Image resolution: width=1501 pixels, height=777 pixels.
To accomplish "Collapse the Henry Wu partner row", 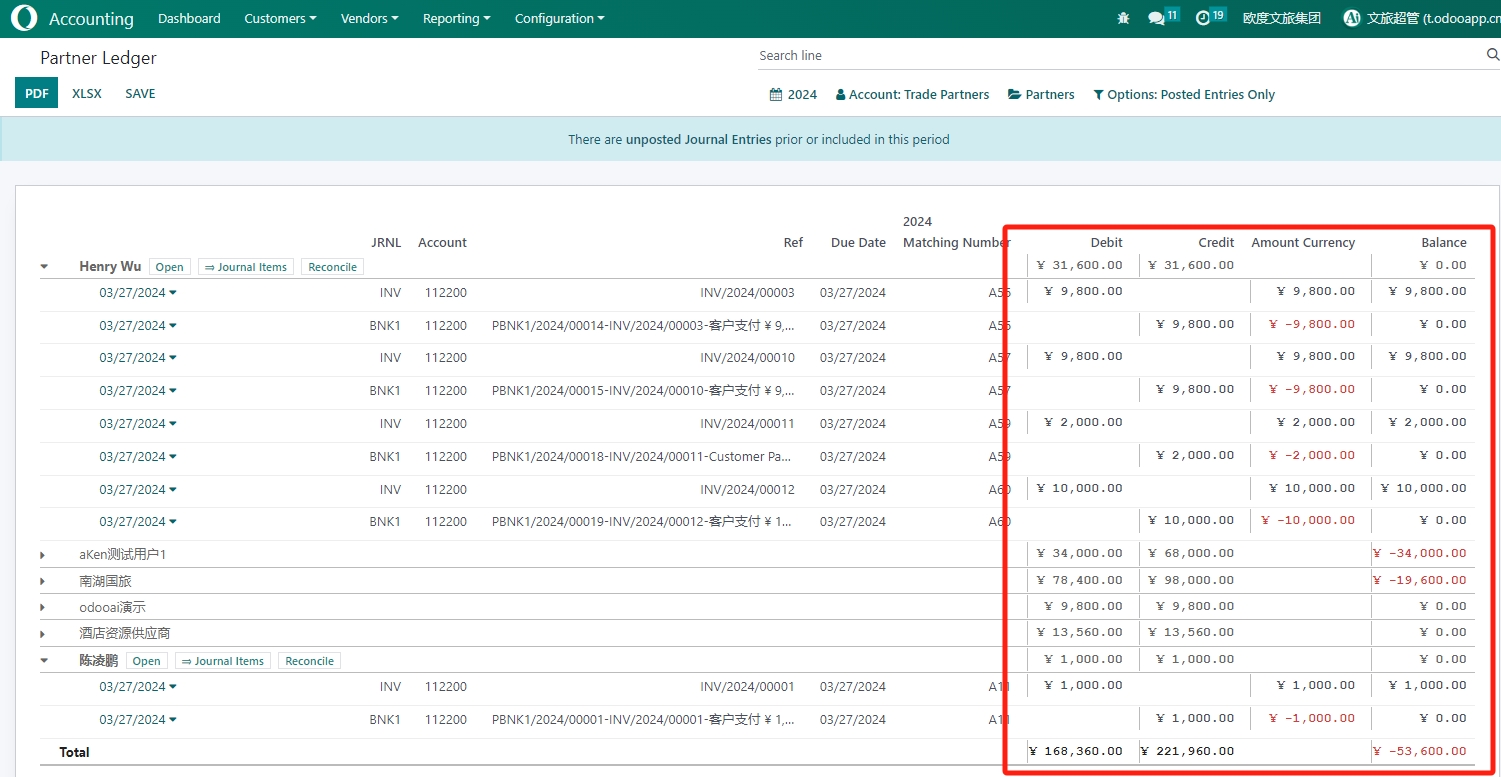I will click(44, 267).
